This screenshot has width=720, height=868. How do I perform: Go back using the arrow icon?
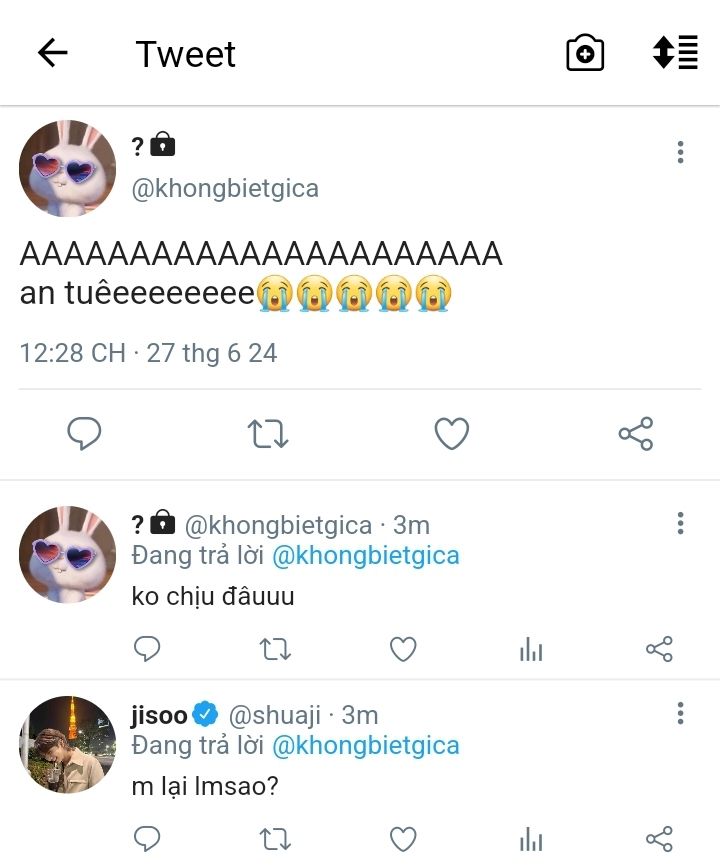[52, 53]
